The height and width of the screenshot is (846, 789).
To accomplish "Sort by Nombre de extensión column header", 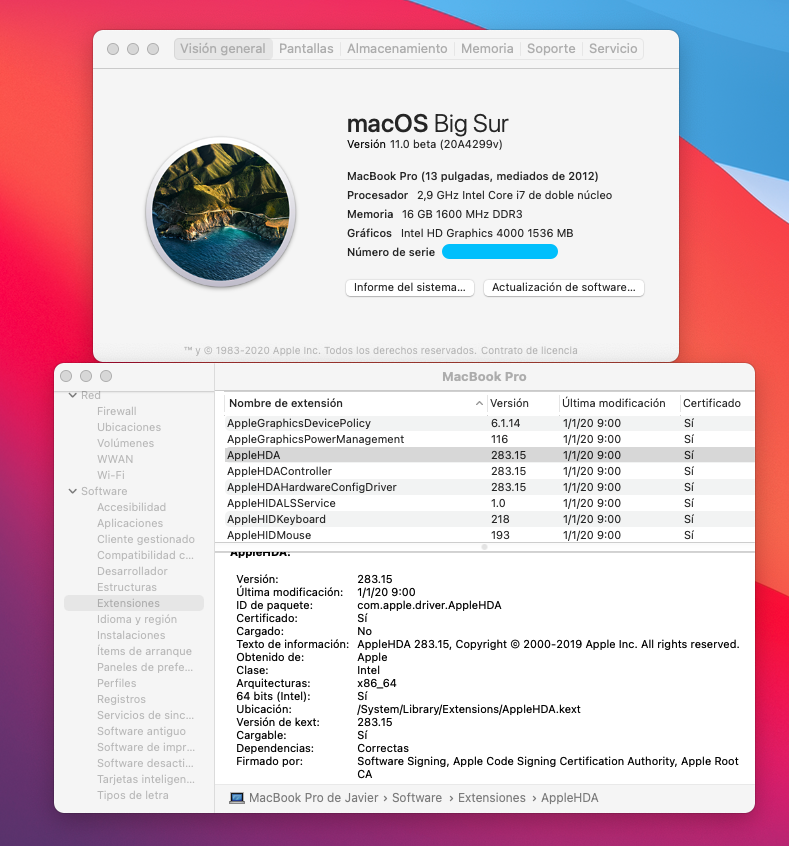I will [x=355, y=403].
